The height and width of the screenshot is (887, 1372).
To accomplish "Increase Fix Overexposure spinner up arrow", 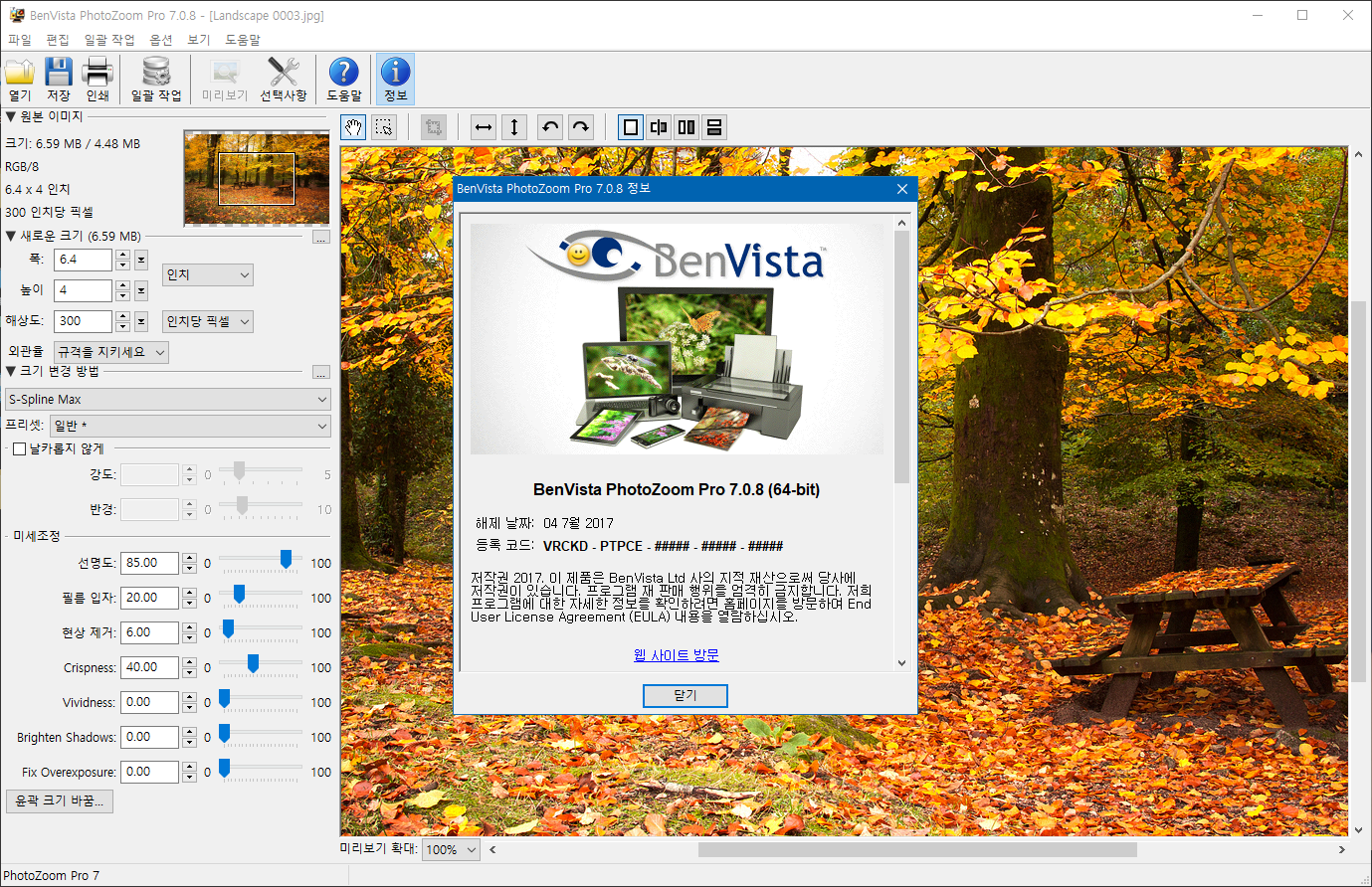I will coord(190,768).
